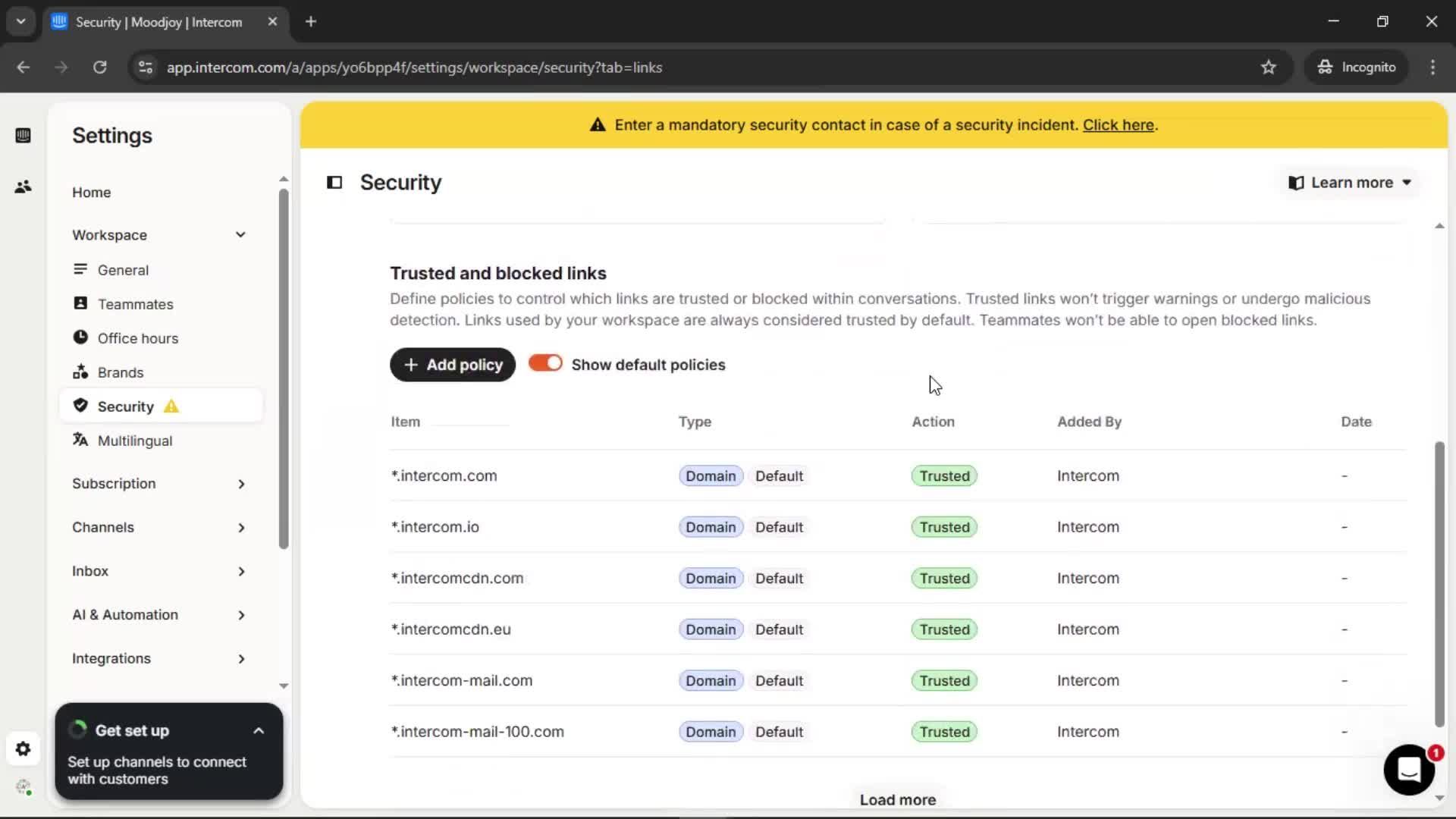Click the settings sidebar scrollbar

click(x=284, y=369)
